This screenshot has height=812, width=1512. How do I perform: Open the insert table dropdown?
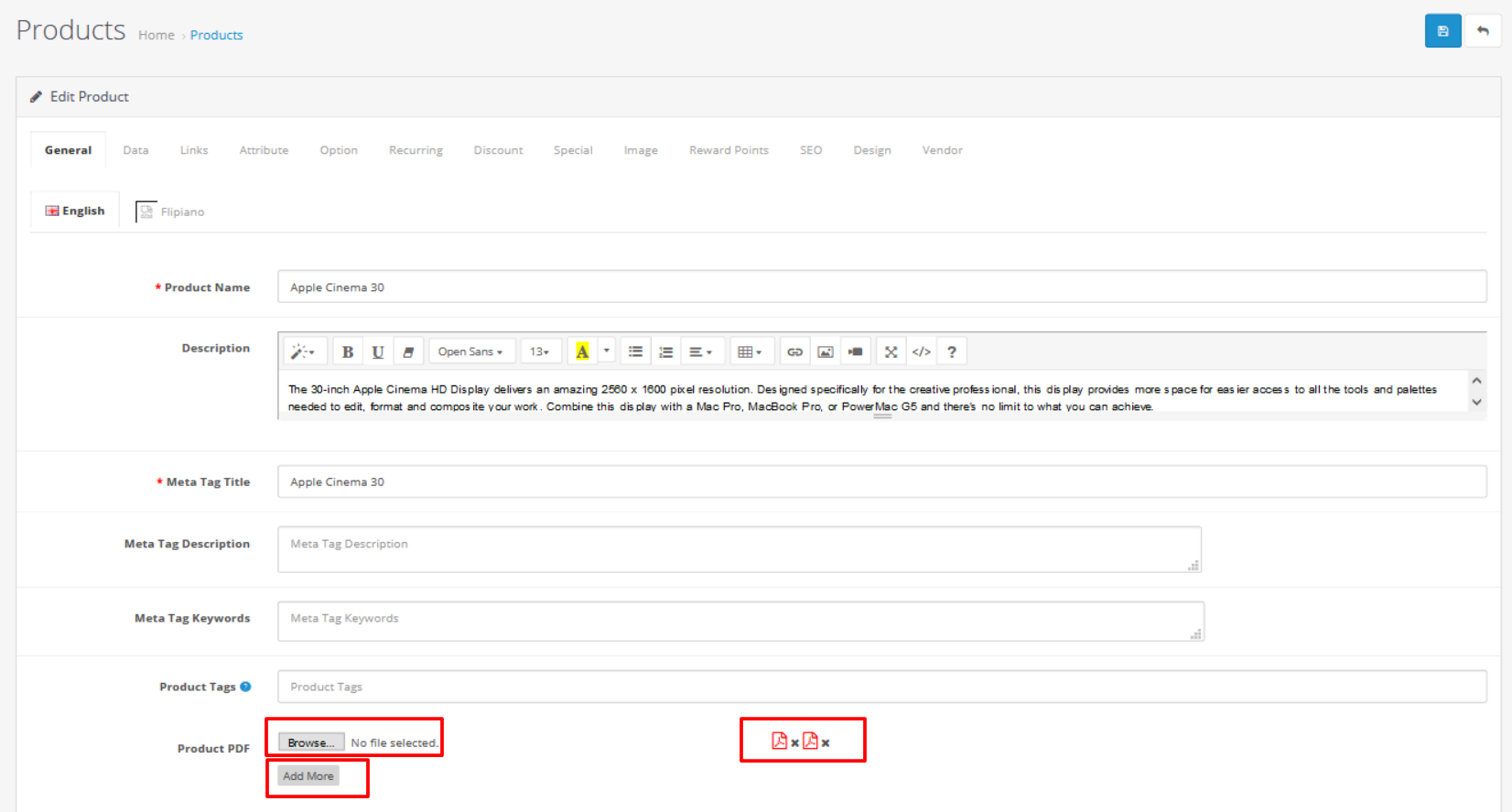(751, 352)
